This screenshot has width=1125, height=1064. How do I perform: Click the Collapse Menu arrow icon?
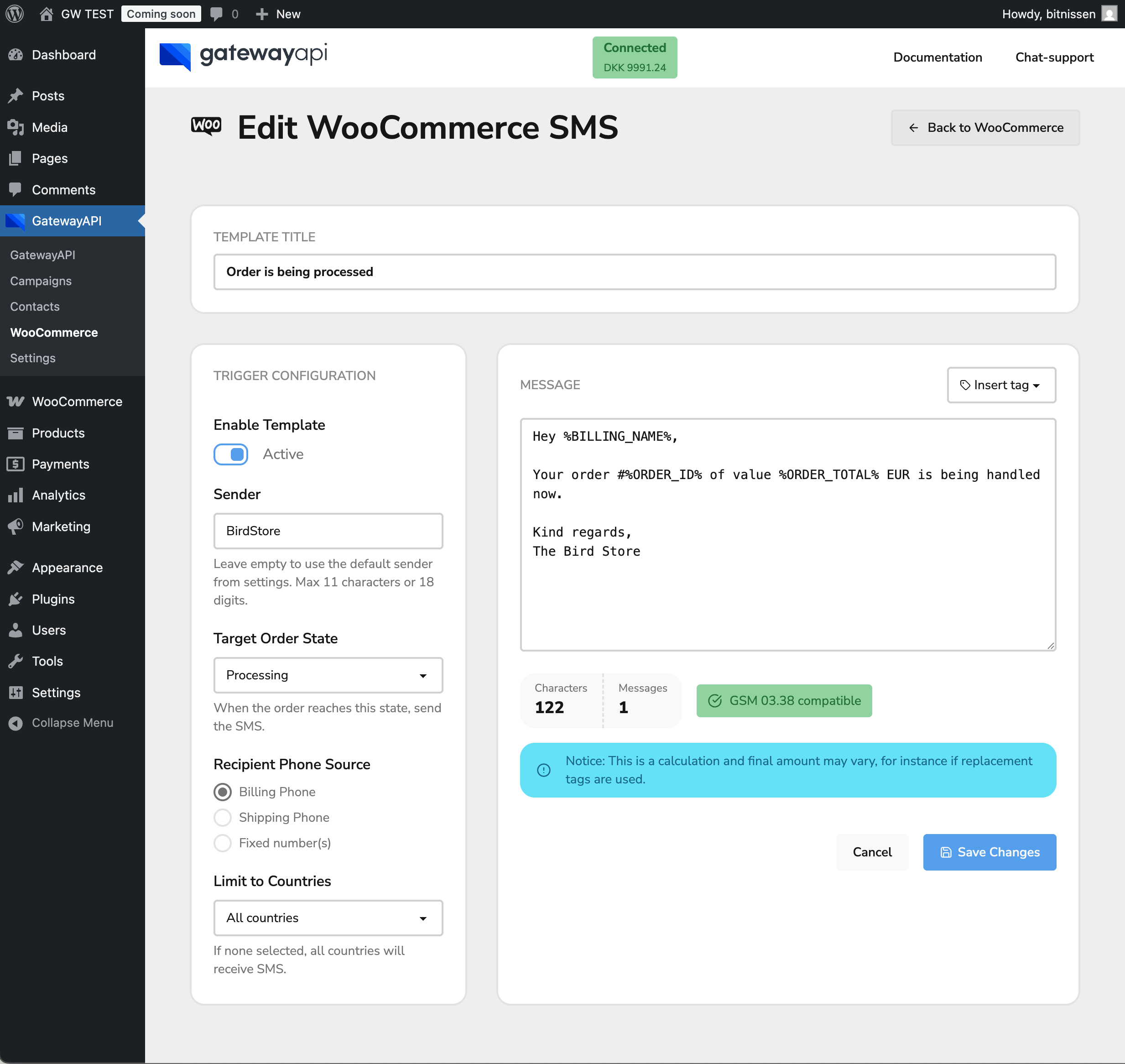pyautogui.click(x=16, y=723)
